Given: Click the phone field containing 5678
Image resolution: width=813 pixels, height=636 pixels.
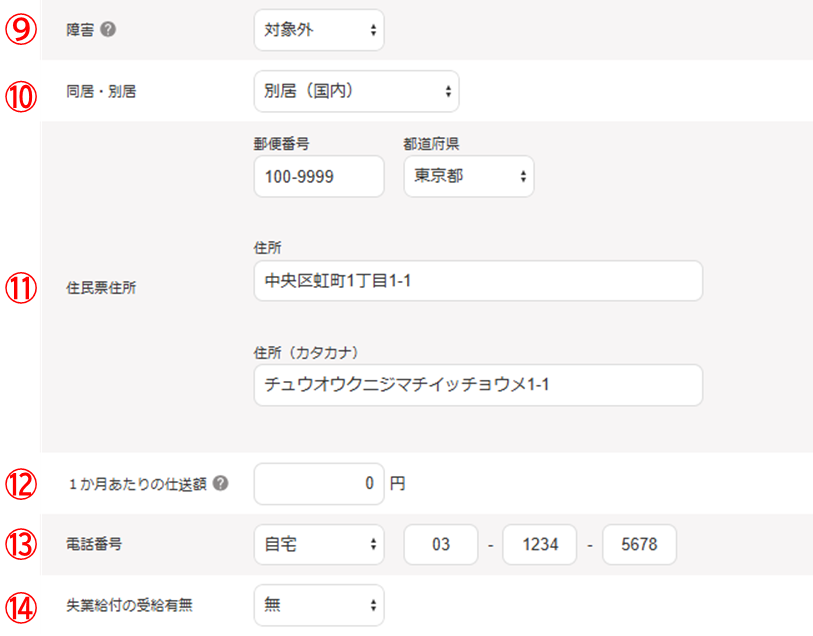Looking at the screenshot, I should 639,545.
